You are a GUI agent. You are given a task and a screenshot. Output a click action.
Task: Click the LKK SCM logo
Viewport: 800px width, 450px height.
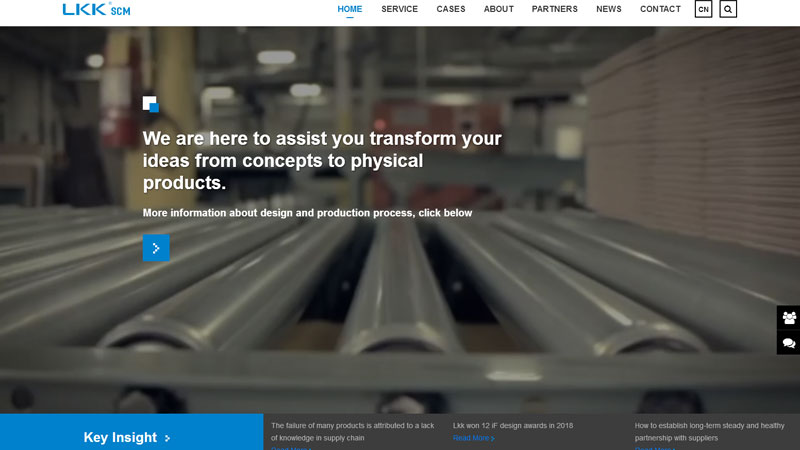(96, 9)
